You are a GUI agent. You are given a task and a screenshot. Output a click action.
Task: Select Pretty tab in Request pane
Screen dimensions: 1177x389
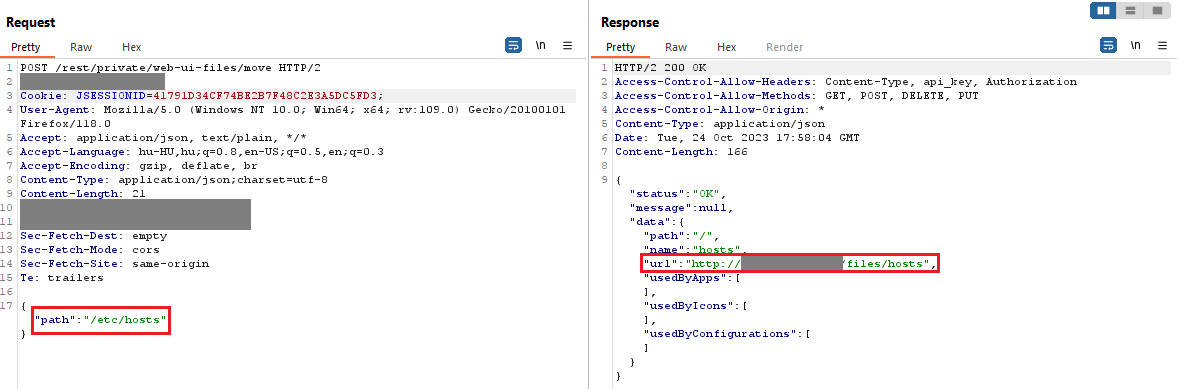[26, 47]
